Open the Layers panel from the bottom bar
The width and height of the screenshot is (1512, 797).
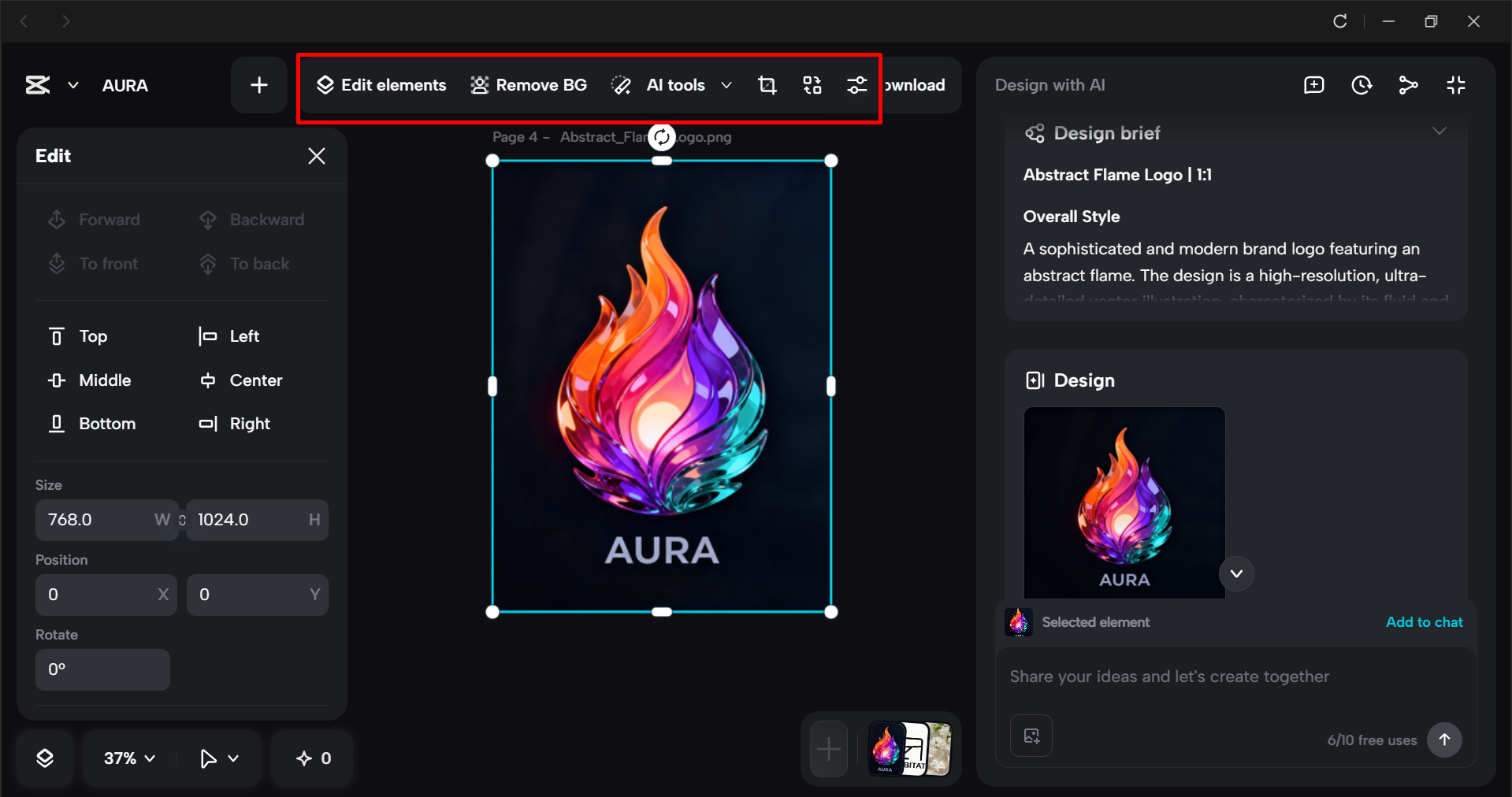pyautogui.click(x=44, y=758)
